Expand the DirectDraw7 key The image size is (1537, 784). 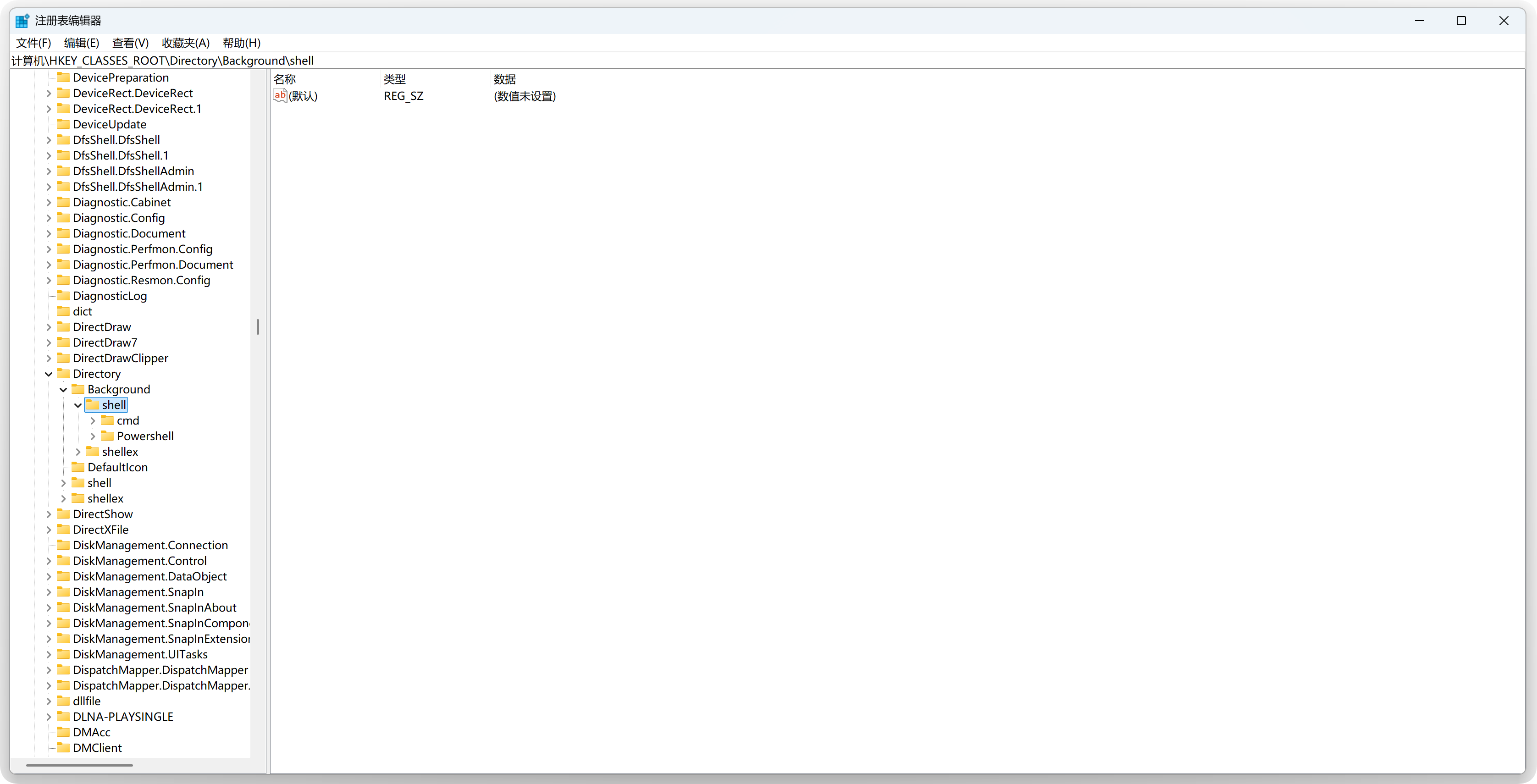click(49, 342)
